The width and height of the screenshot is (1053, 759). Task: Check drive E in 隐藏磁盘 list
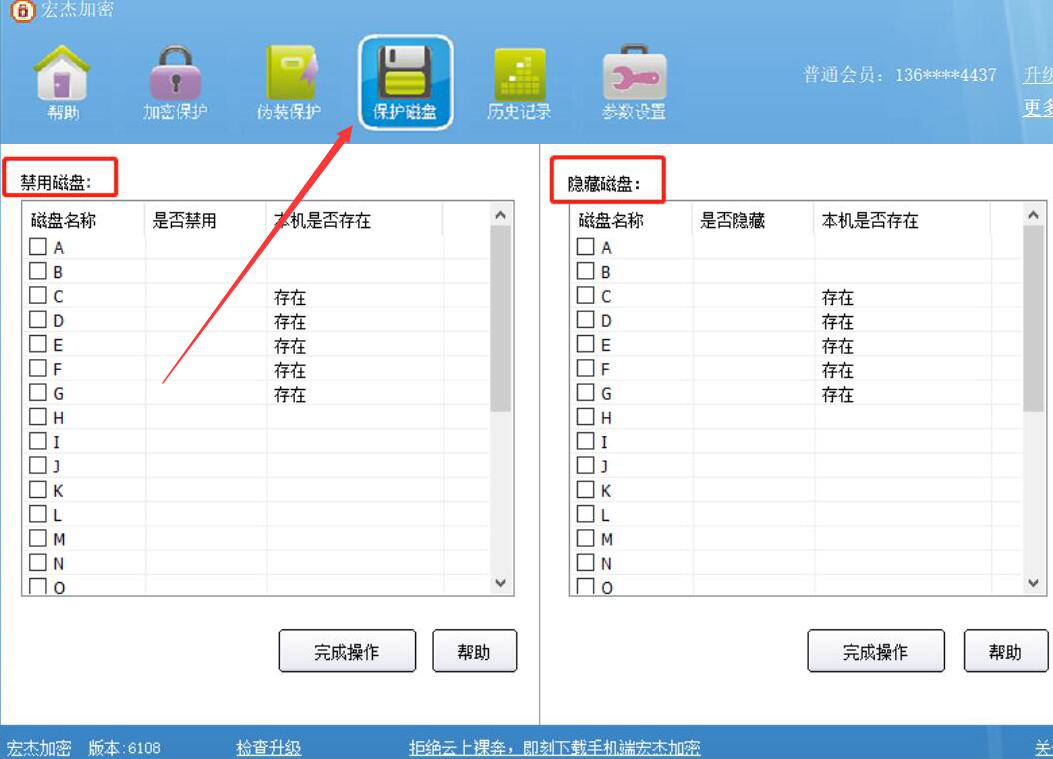tap(586, 344)
